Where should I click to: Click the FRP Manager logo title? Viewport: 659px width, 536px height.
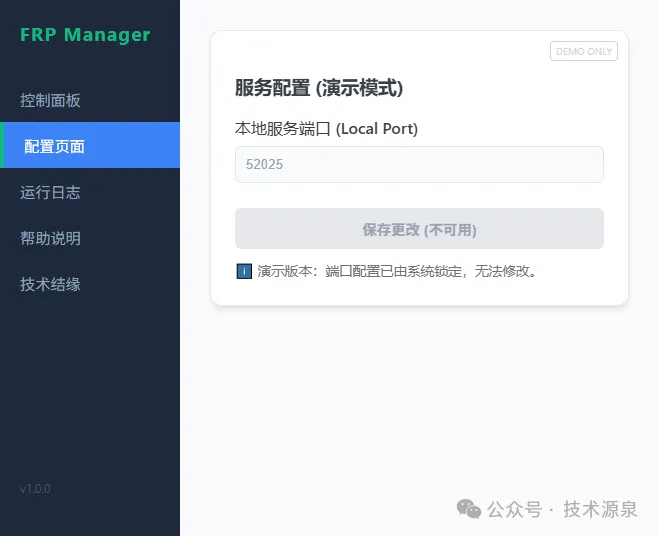click(x=85, y=35)
